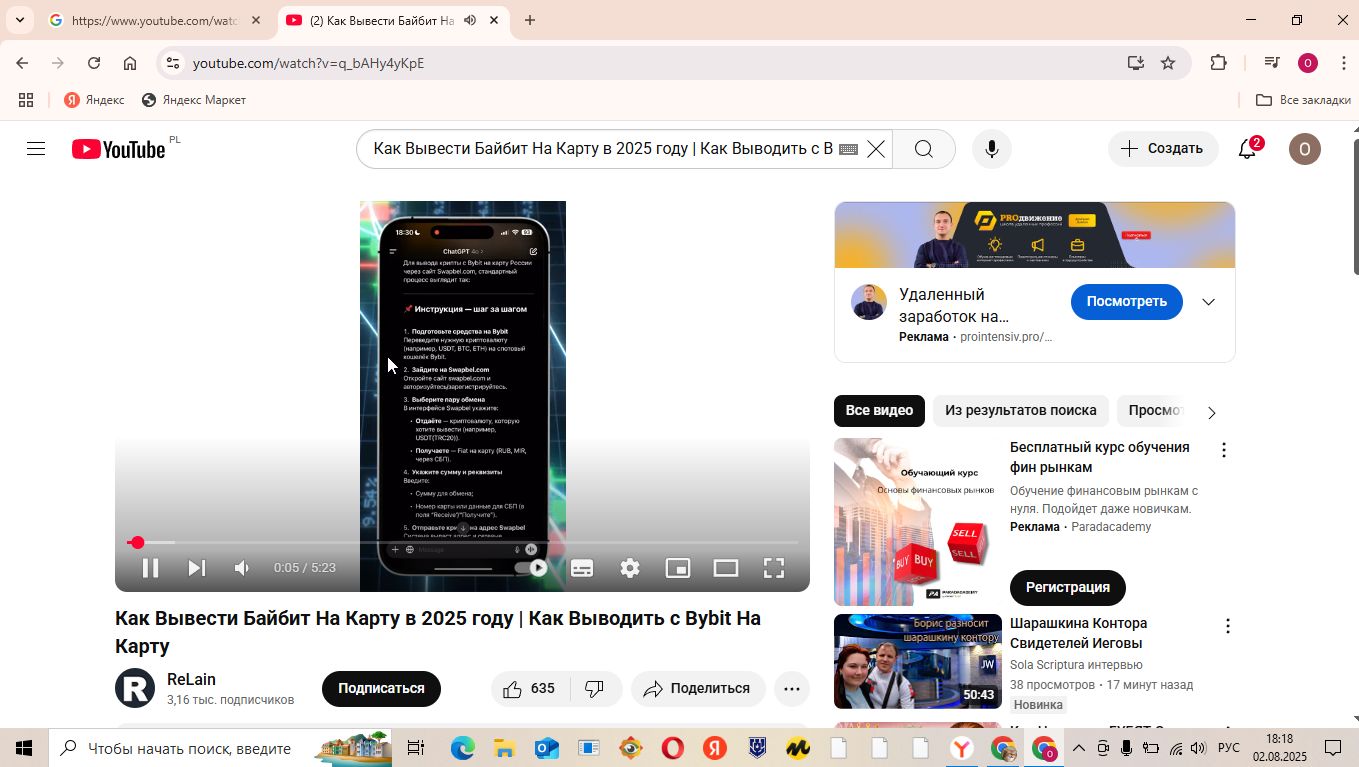Open video player settings gear

click(x=630, y=568)
